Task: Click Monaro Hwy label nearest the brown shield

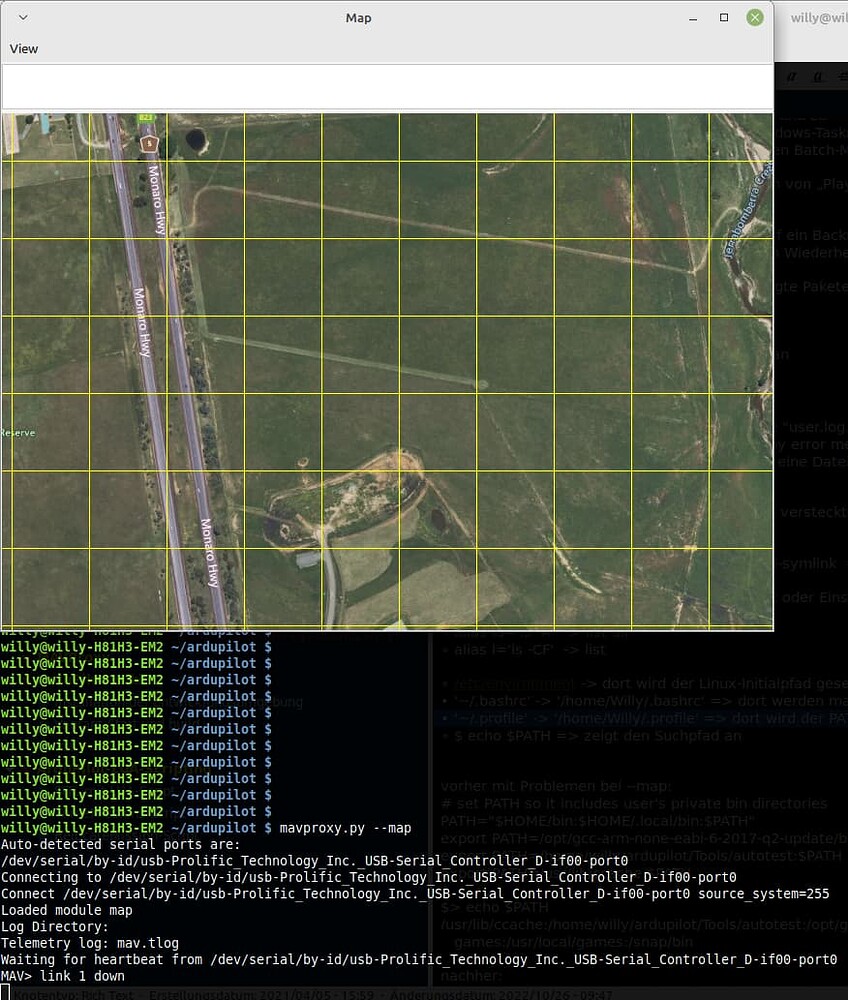Action: 157,201
